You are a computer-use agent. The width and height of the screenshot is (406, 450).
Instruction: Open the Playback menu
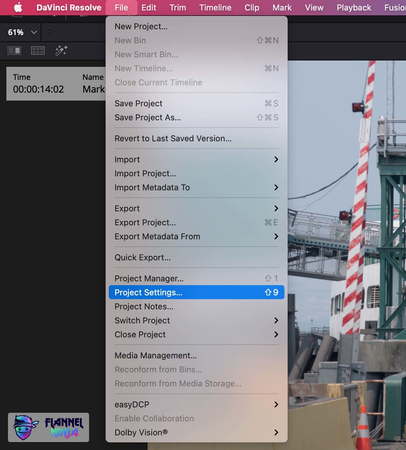pos(354,7)
